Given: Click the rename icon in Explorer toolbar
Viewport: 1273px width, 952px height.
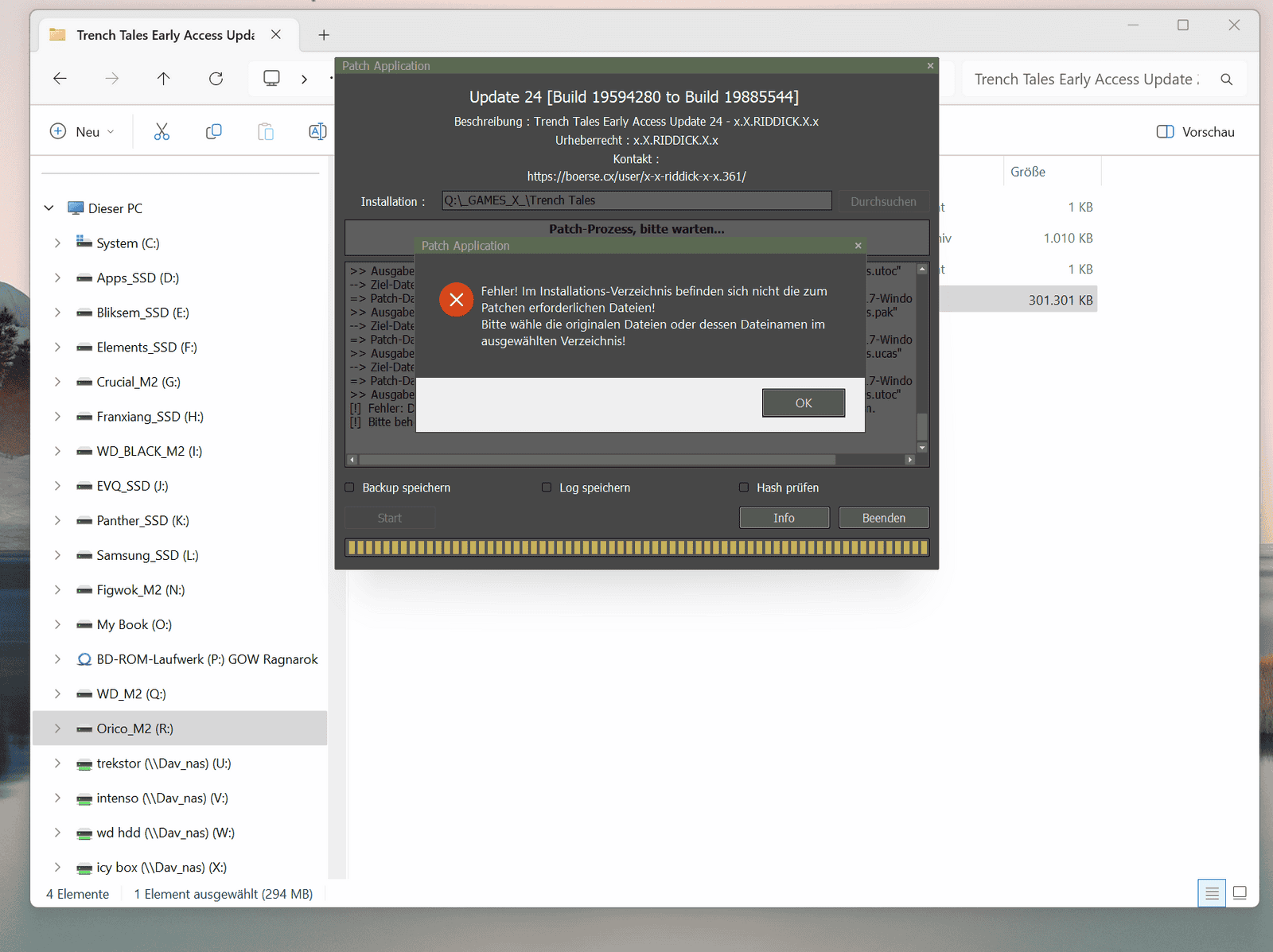Looking at the screenshot, I should 317,131.
